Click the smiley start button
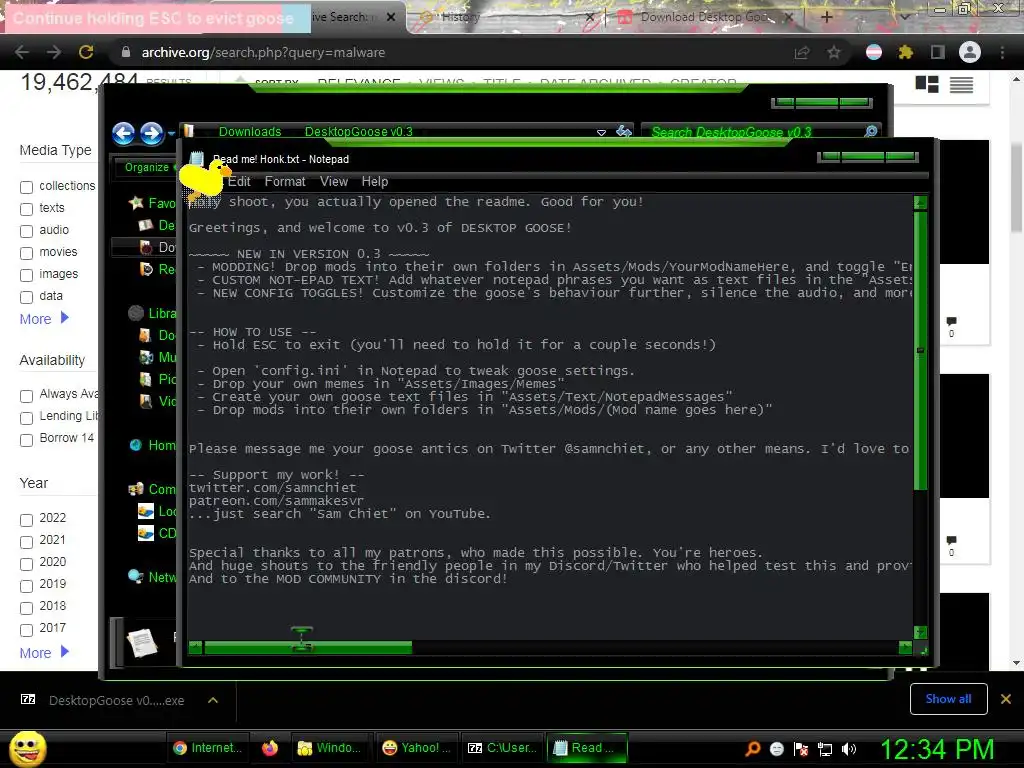1024x768 pixels. click(27, 748)
